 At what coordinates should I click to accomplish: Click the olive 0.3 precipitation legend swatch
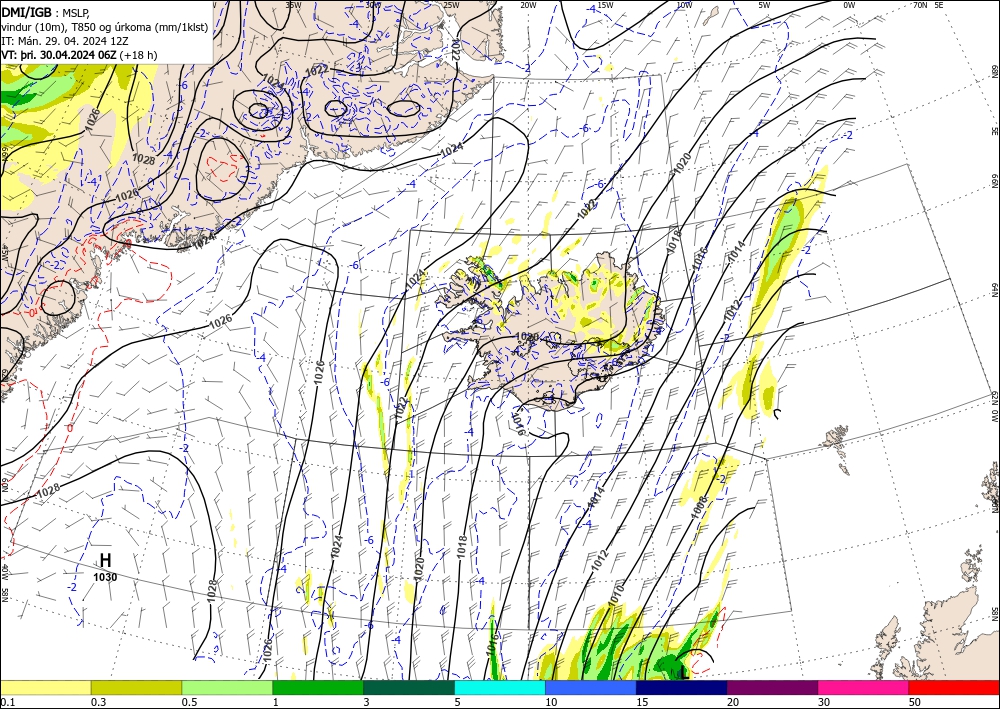point(136,687)
